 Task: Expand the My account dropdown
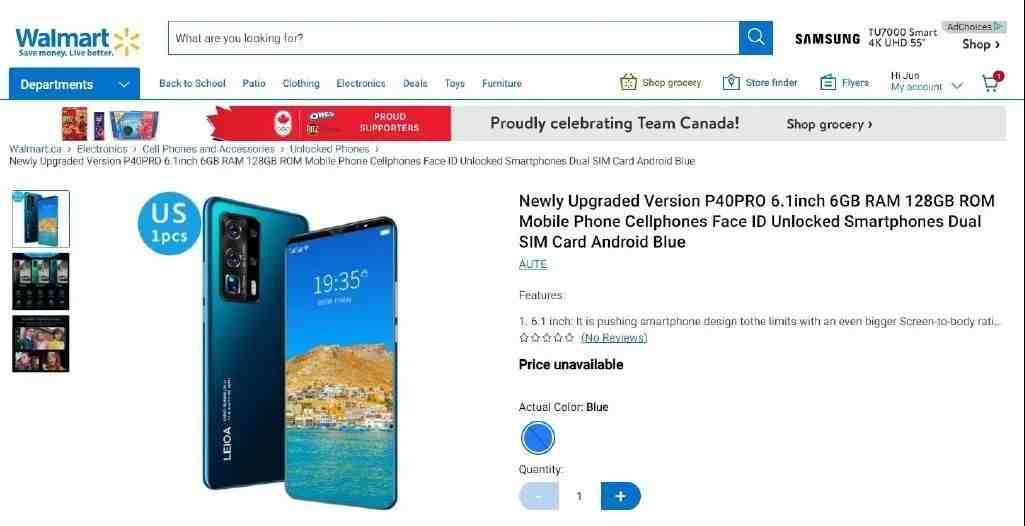click(926, 82)
